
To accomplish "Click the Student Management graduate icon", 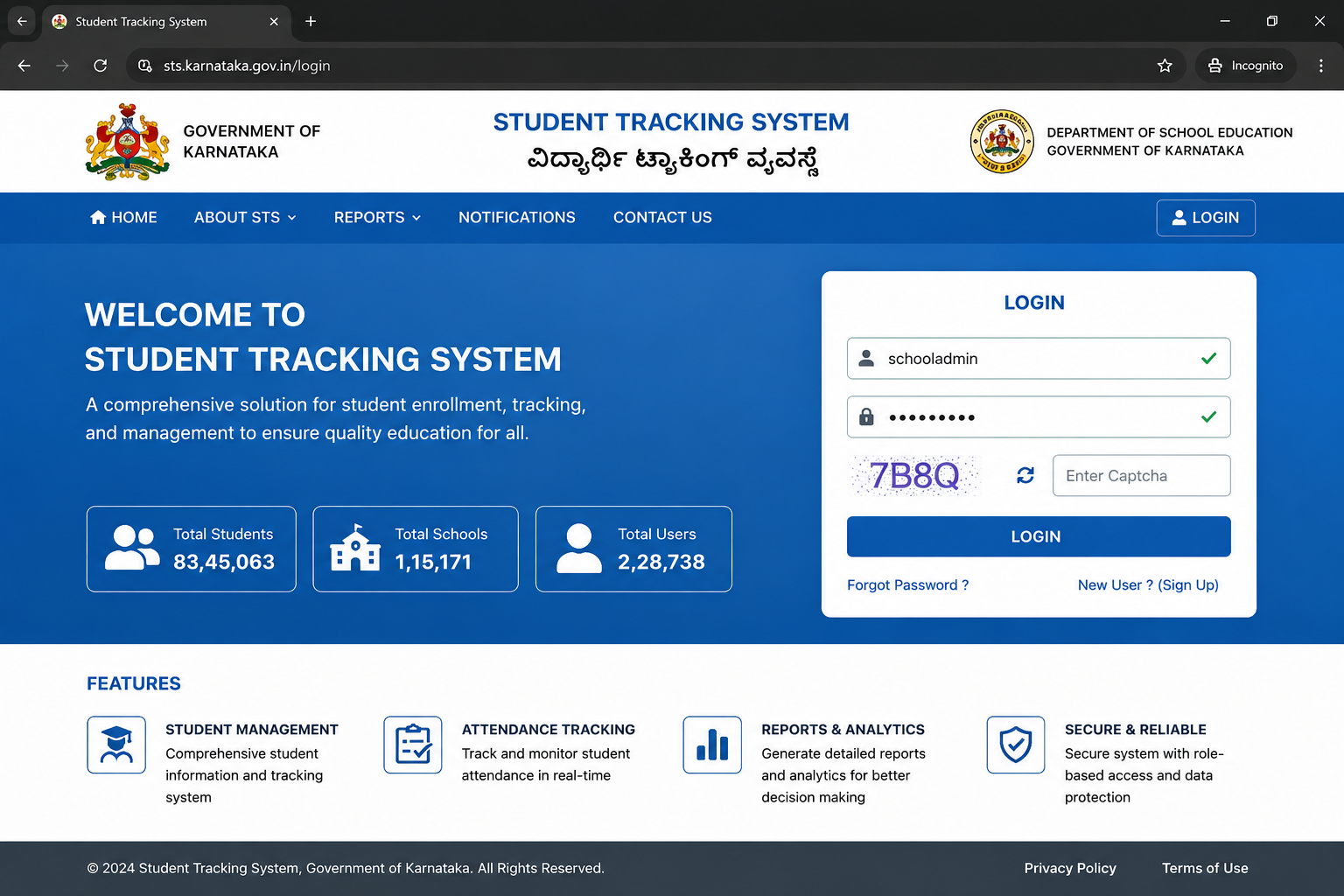I will (116, 745).
